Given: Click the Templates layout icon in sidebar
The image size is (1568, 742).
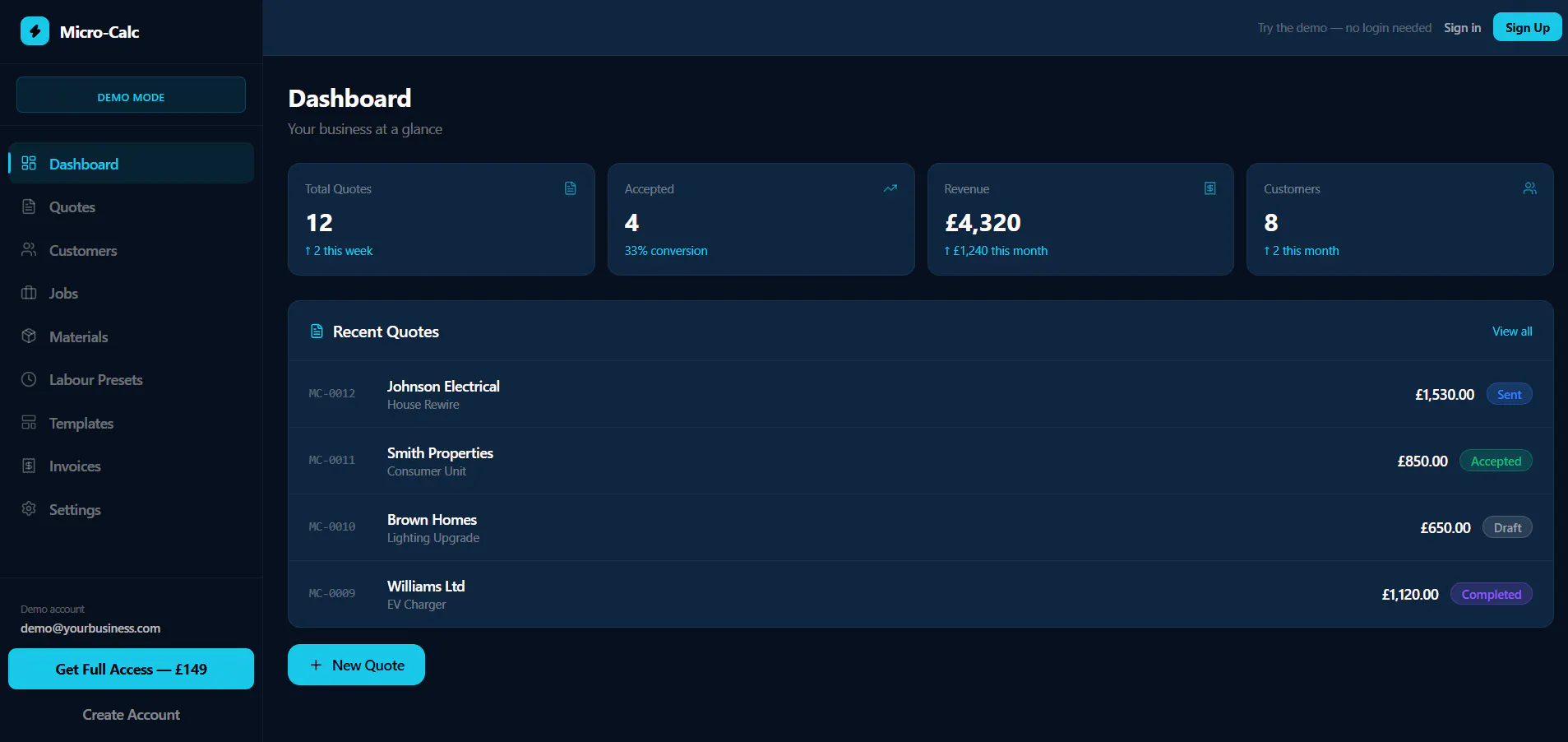Looking at the screenshot, I should click(29, 422).
